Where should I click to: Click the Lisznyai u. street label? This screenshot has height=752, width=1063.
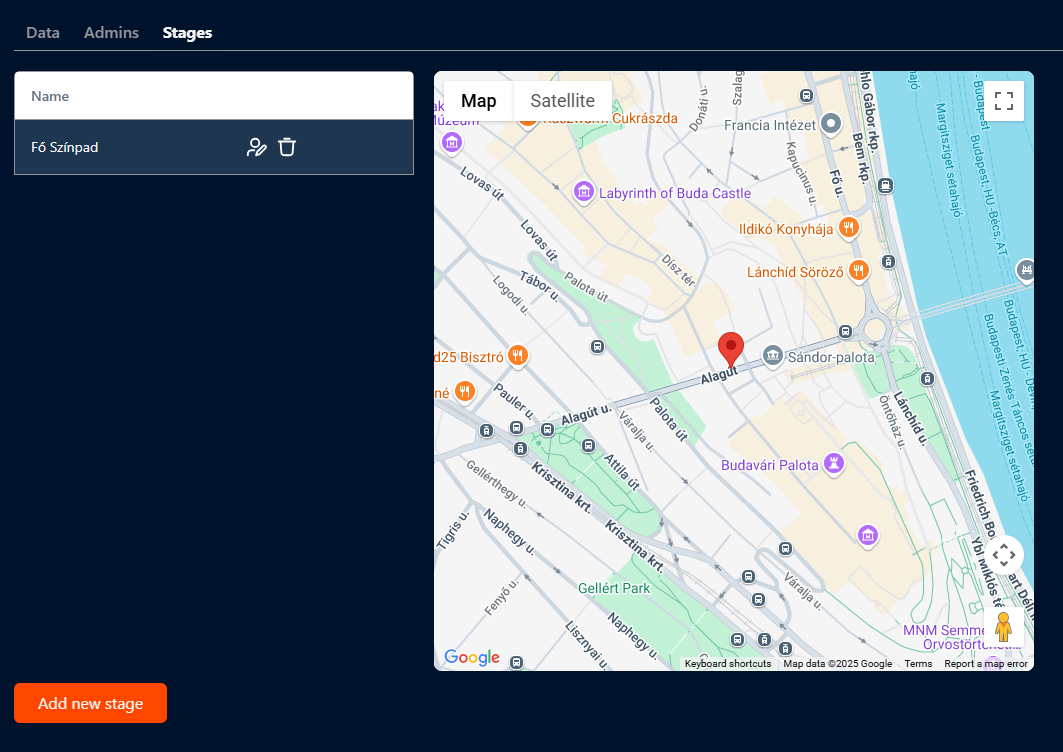tap(587, 645)
